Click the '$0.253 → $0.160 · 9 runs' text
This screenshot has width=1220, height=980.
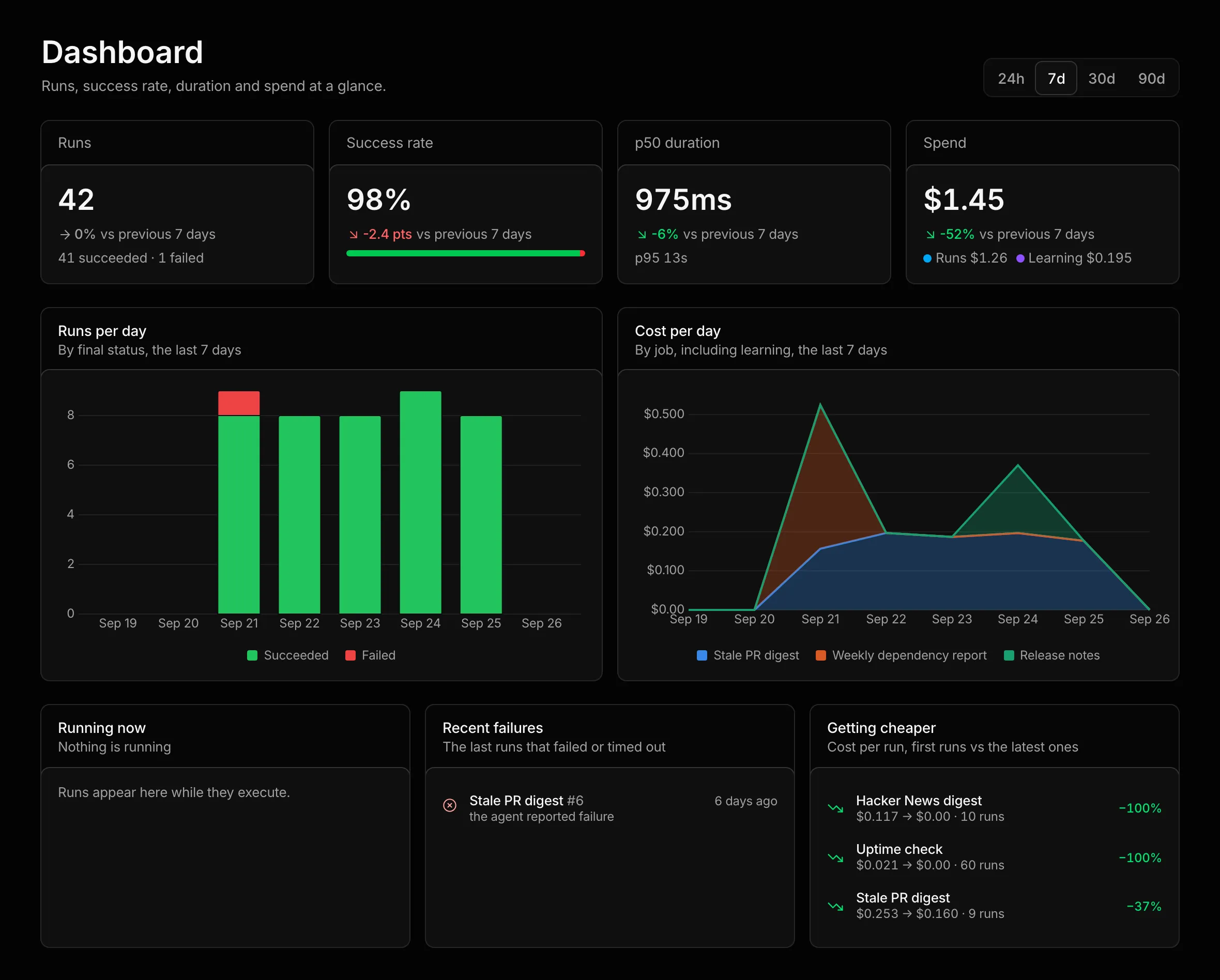tap(929, 914)
